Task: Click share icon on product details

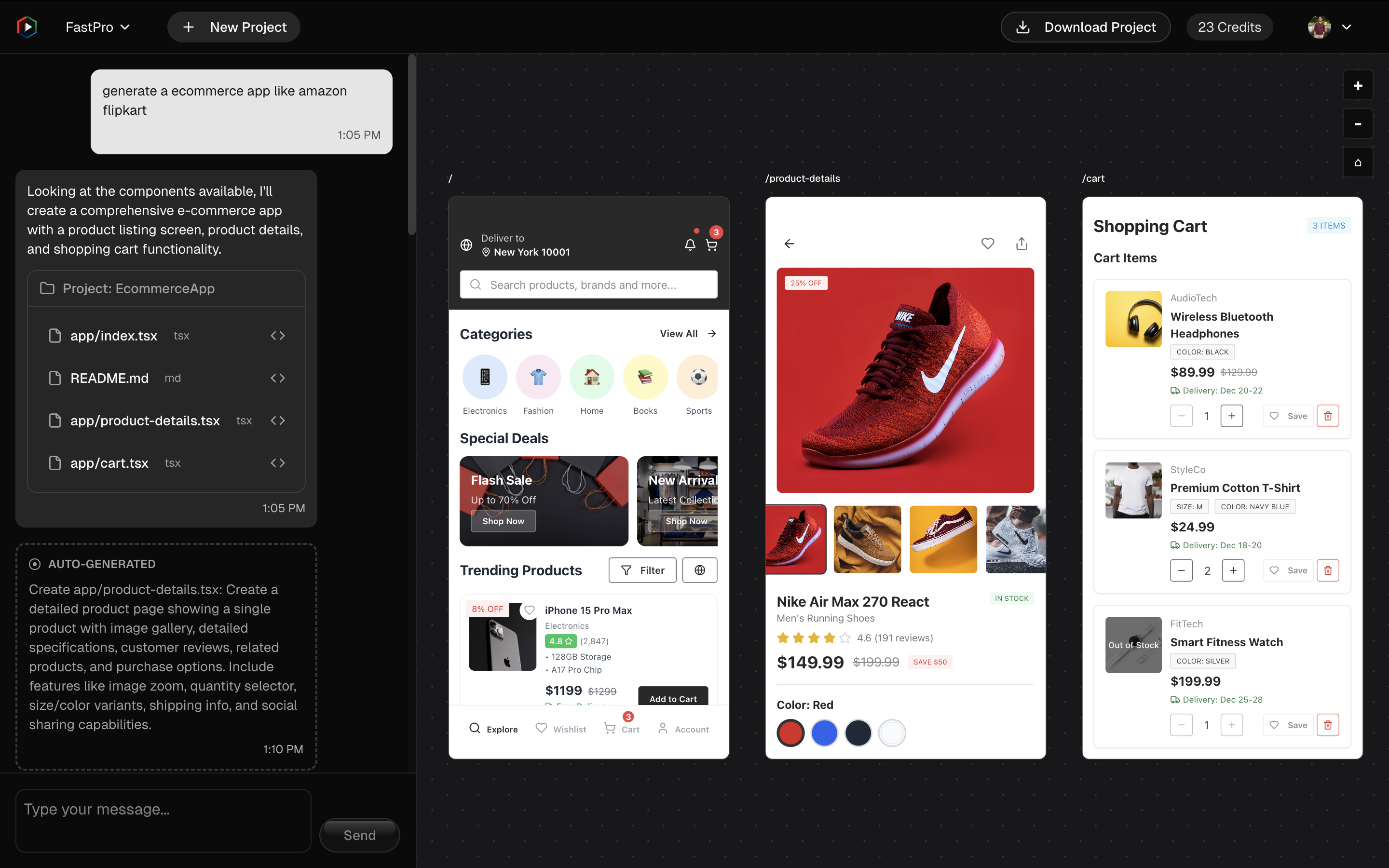Action: pyautogui.click(x=1021, y=244)
